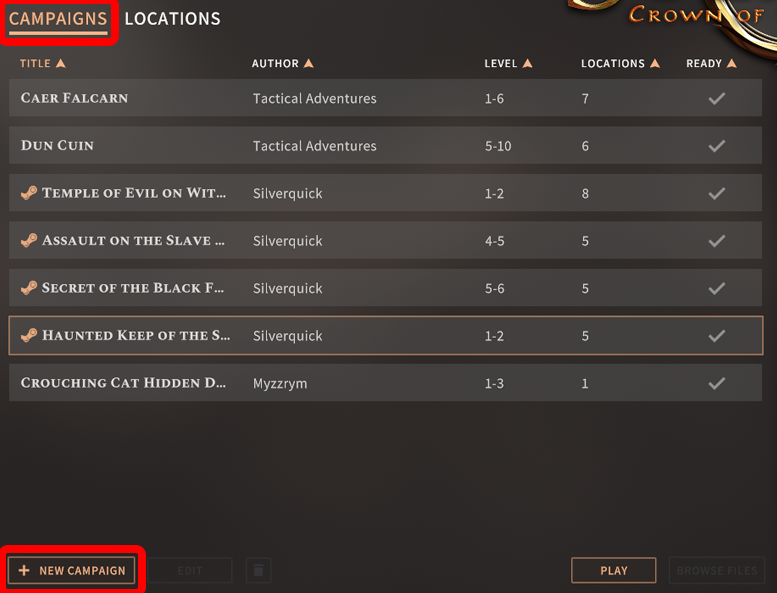Click ready checkmark on Temple of Evil row
Screen dimensions: 777x593
click(x=717, y=193)
